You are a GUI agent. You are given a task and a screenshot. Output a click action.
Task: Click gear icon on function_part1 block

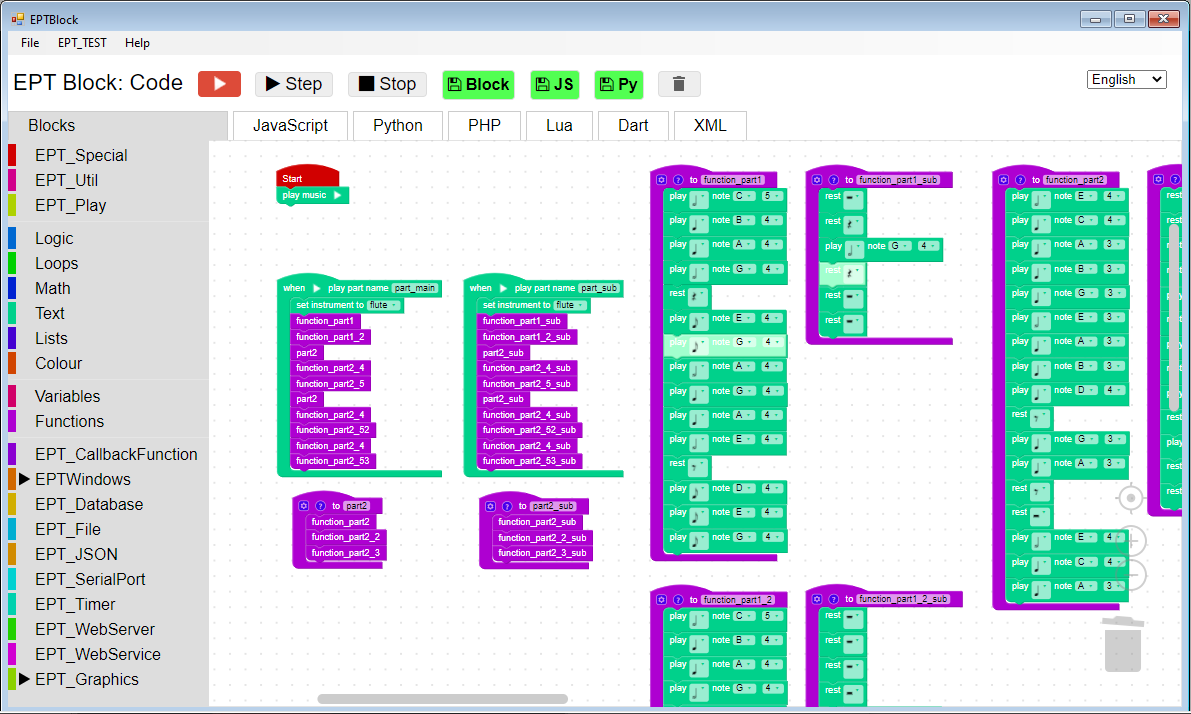tap(662, 180)
